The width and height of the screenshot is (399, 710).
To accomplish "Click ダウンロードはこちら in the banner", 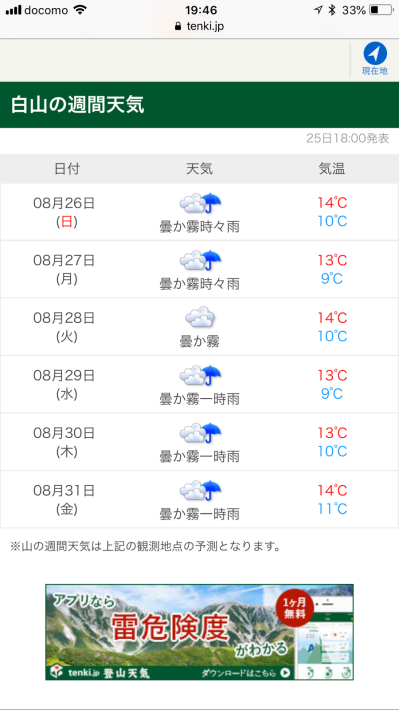I will coord(245,673).
